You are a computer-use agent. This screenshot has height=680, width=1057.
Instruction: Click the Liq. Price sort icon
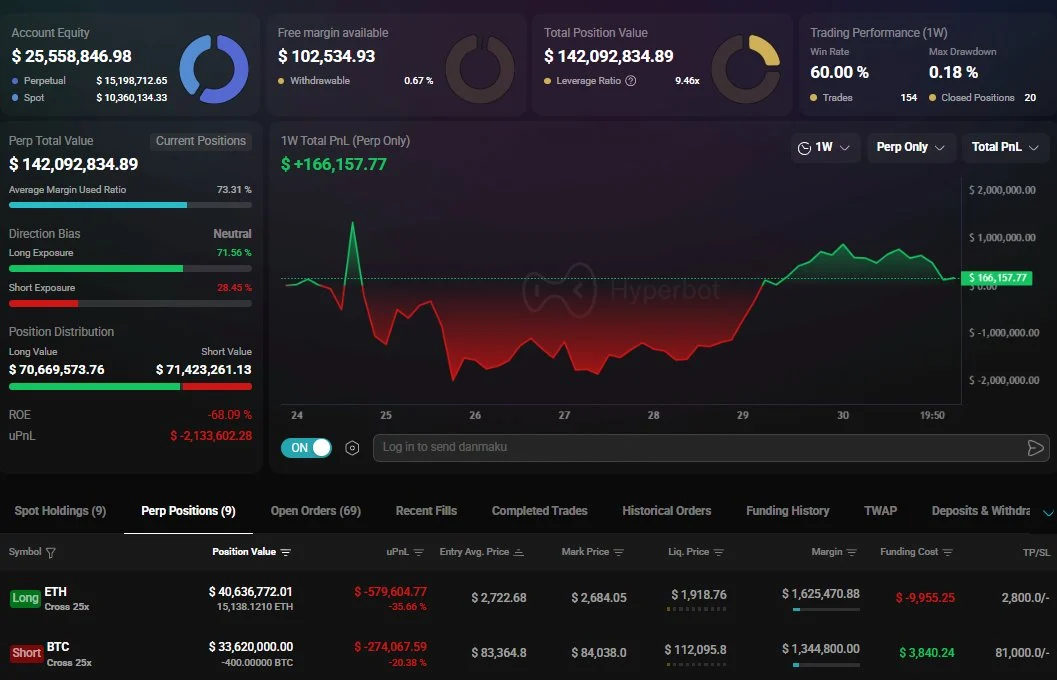719,553
